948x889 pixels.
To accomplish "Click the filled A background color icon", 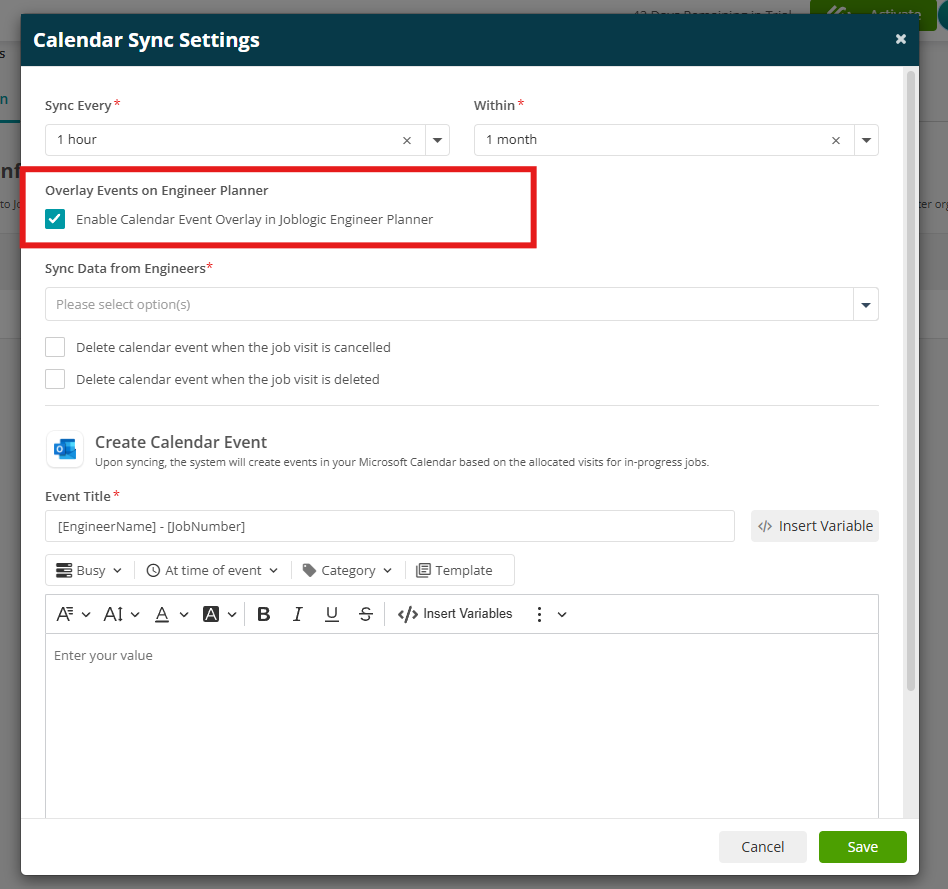I will coord(211,614).
